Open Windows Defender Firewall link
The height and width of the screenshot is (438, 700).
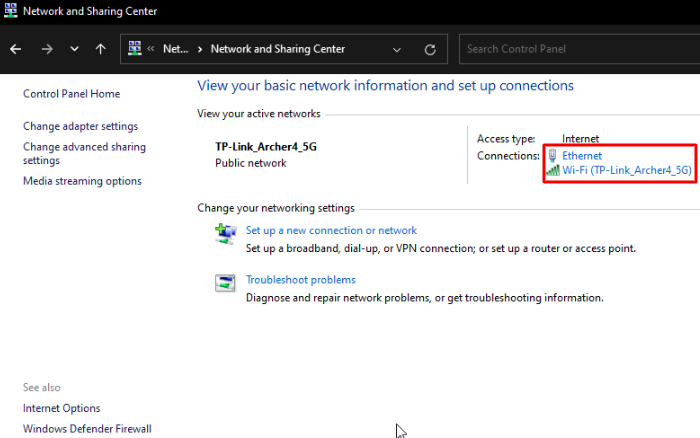click(88, 429)
